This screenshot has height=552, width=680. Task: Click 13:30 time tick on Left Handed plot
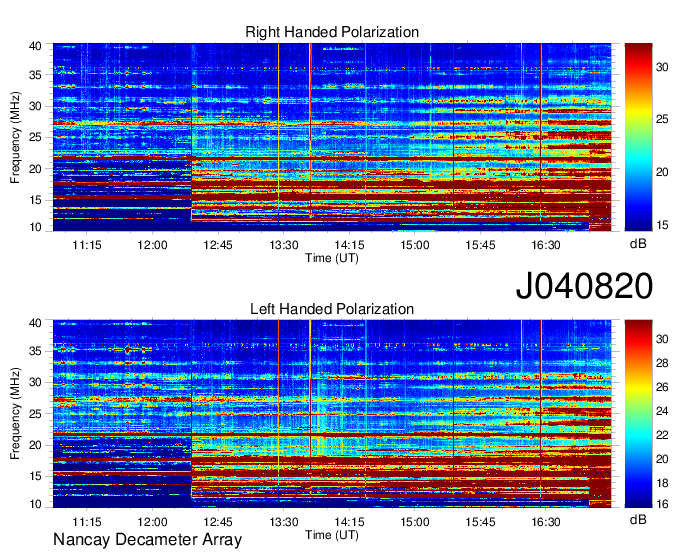(x=284, y=522)
